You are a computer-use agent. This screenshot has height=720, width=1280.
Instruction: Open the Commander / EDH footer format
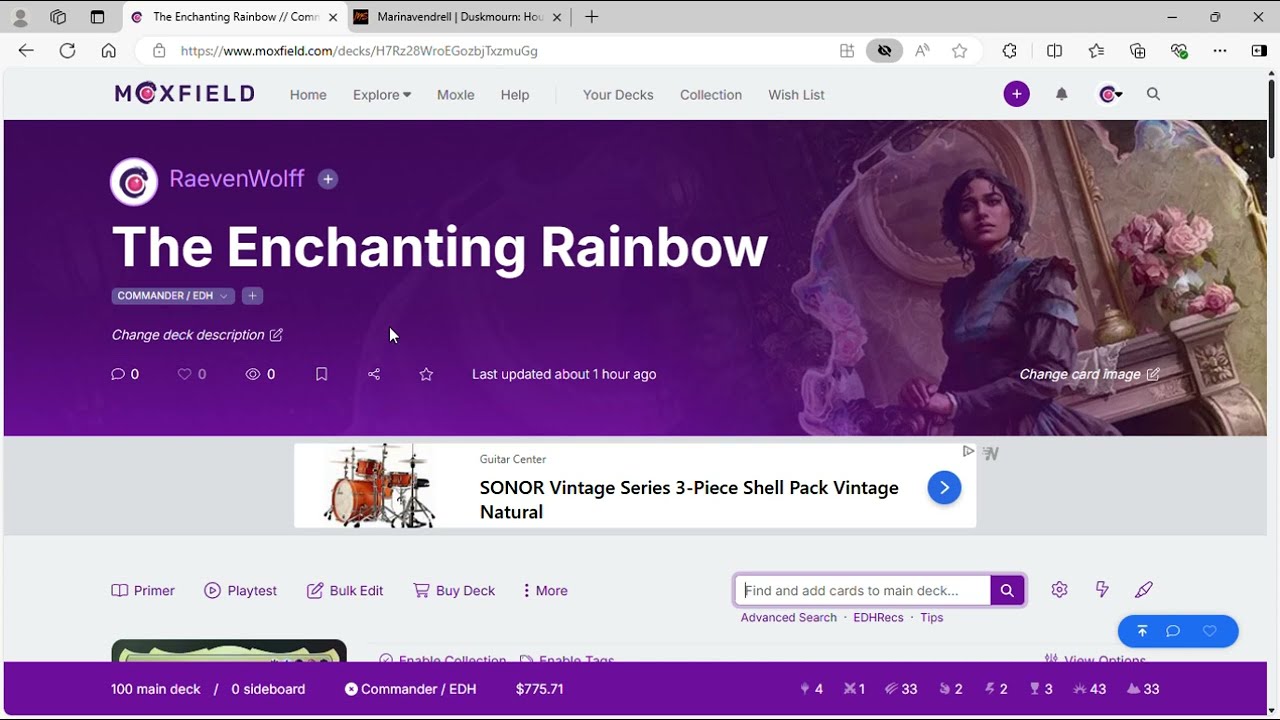click(410, 689)
